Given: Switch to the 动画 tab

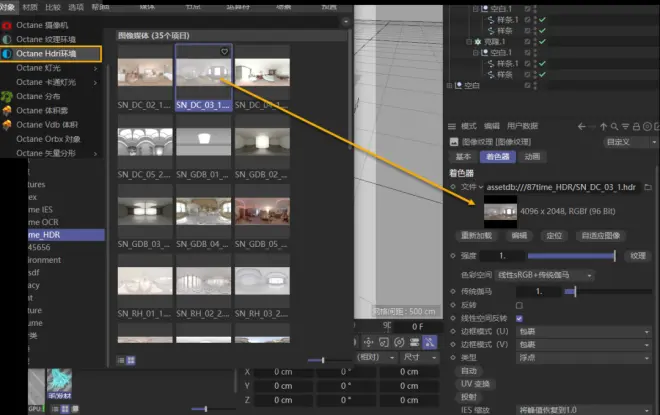Looking at the screenshot, I should click(x=532, y=157).
